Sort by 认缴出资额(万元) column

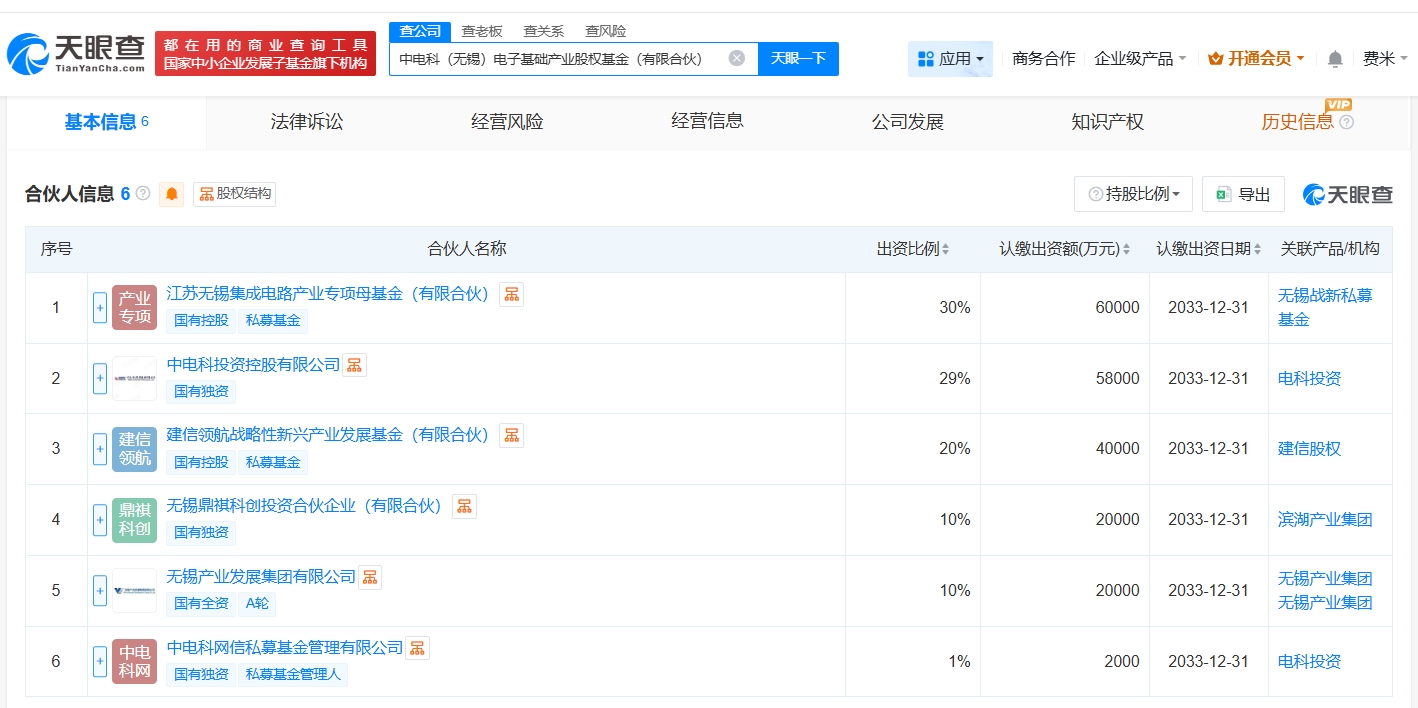1065,249
